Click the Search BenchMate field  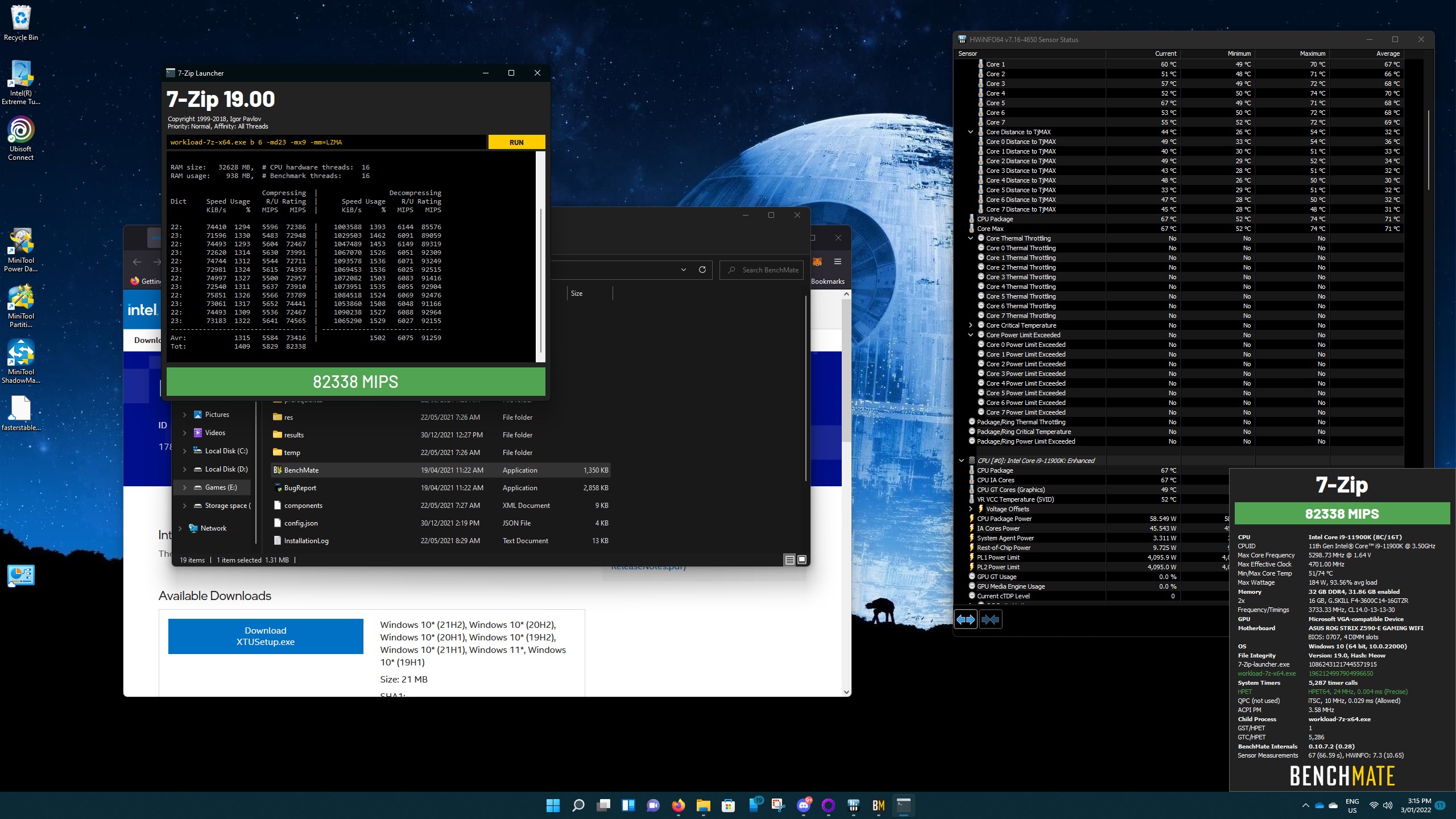762,270
